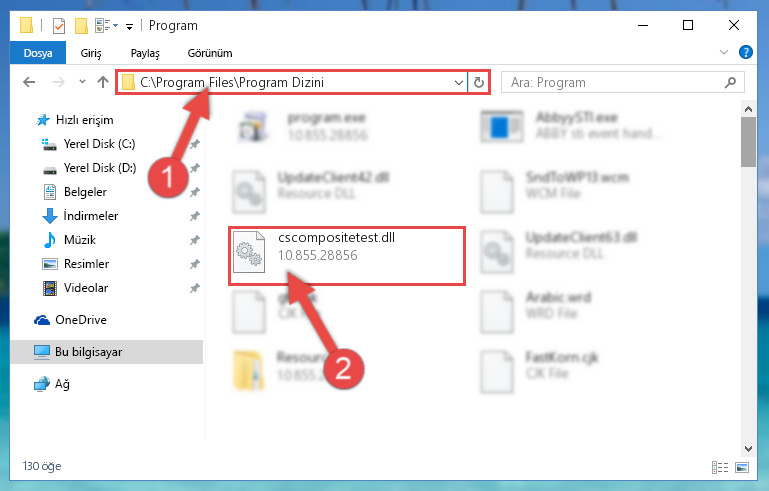This screenshot has width=769, height=491.
Task: Open İndirmeler in Quick access
Action: [91, 216]
